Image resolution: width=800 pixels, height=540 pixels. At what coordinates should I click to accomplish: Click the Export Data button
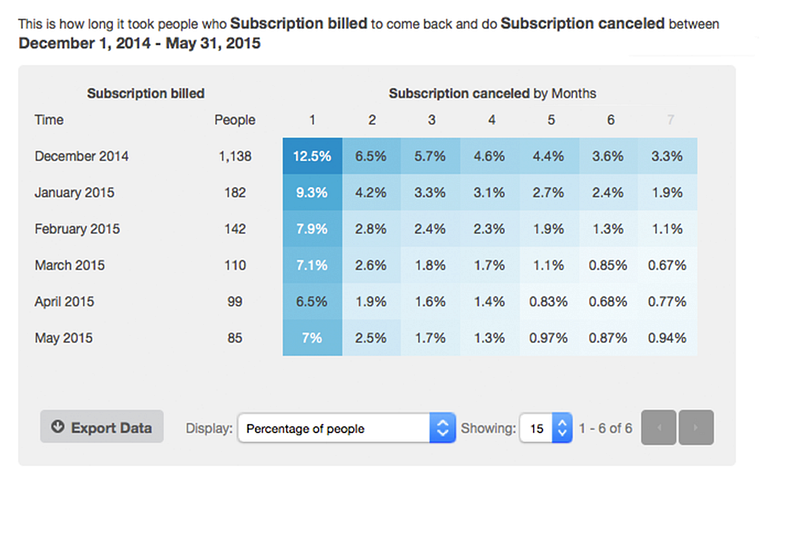[x=102, y=428]
